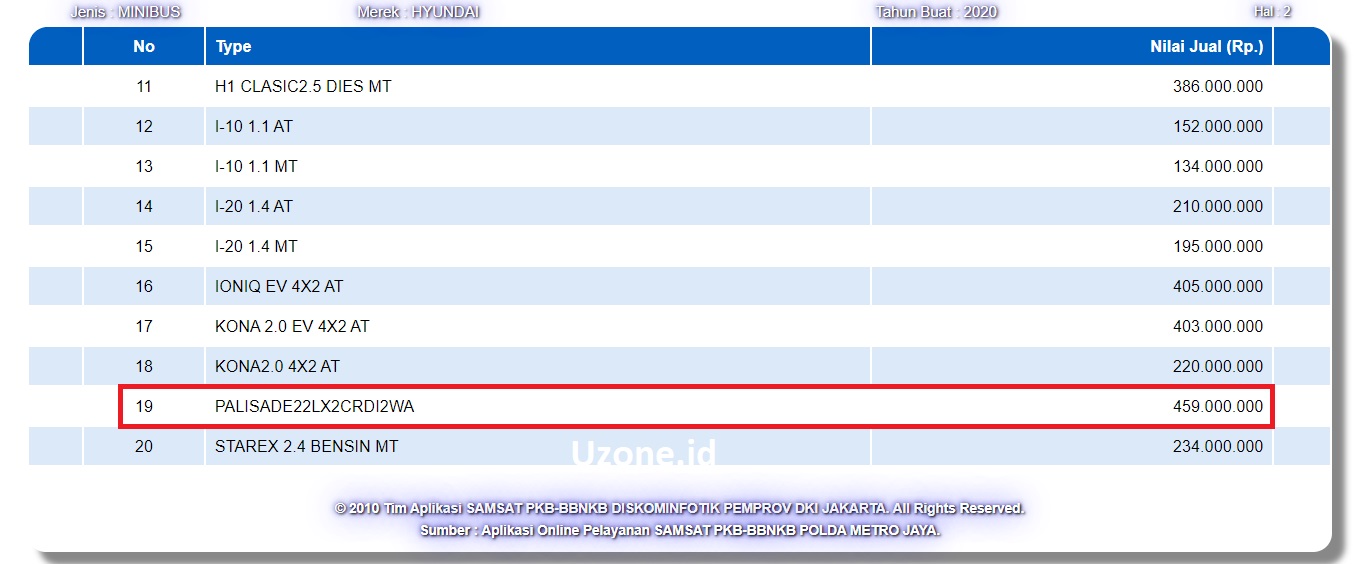Image resolution: width=1354 pixels, height=564 pixels.
Task: Click the price 134.000.000
Action: 1217,167
